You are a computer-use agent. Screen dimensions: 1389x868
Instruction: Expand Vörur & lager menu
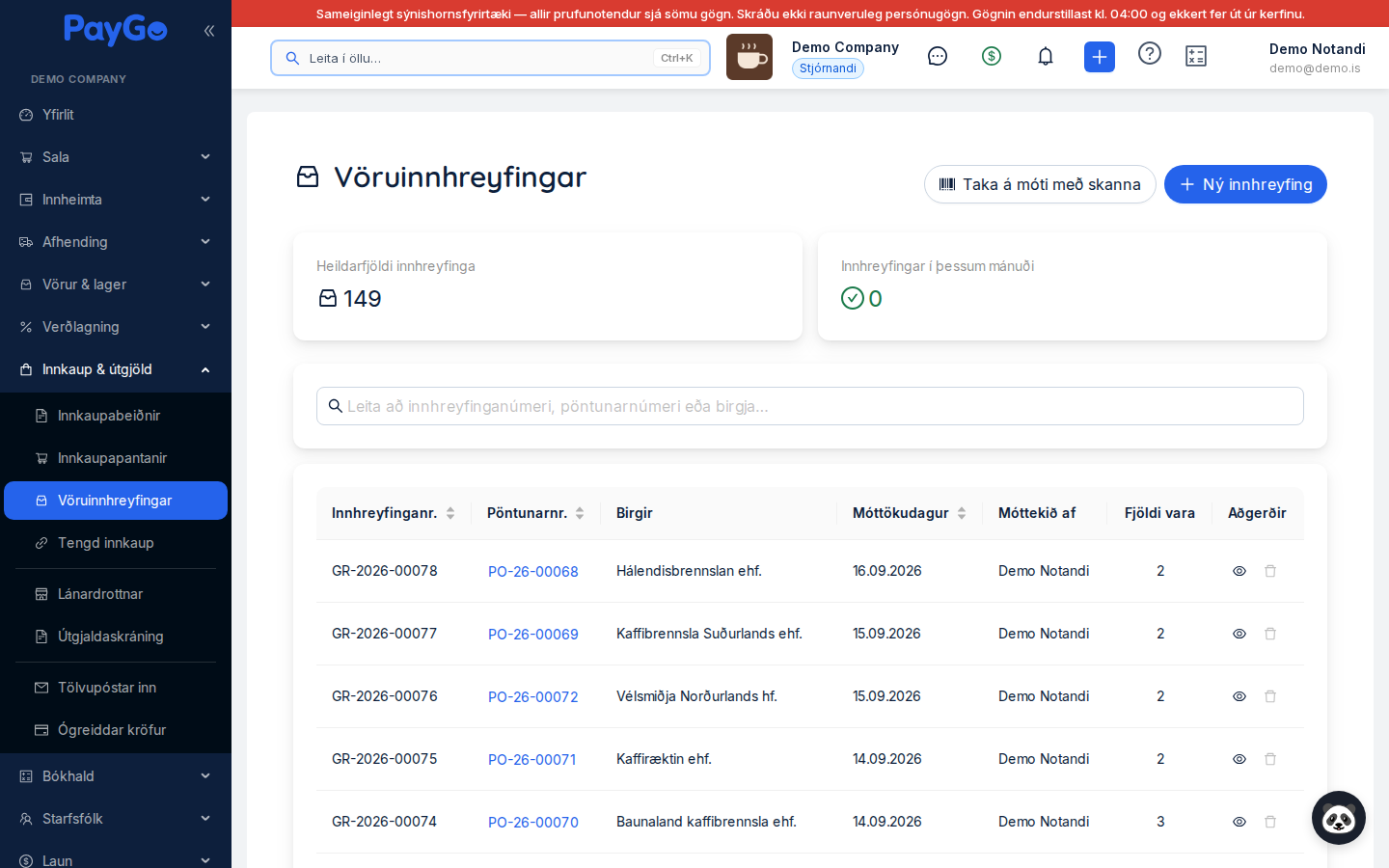[x=116, y=285]
